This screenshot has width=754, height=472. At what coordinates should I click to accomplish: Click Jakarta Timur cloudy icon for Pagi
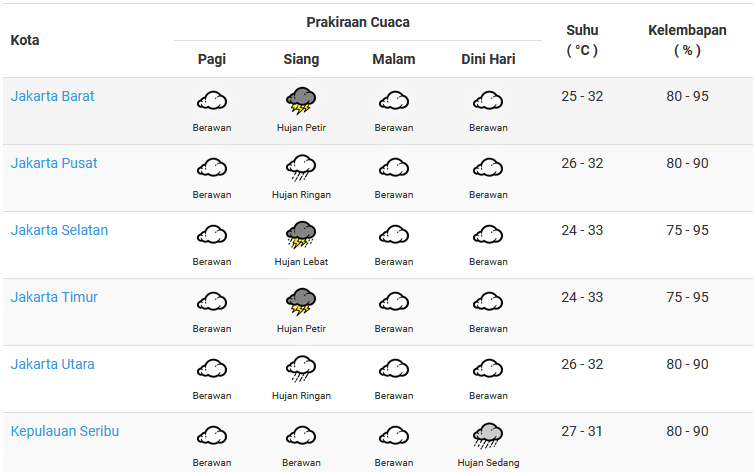(x=211, y=302)
